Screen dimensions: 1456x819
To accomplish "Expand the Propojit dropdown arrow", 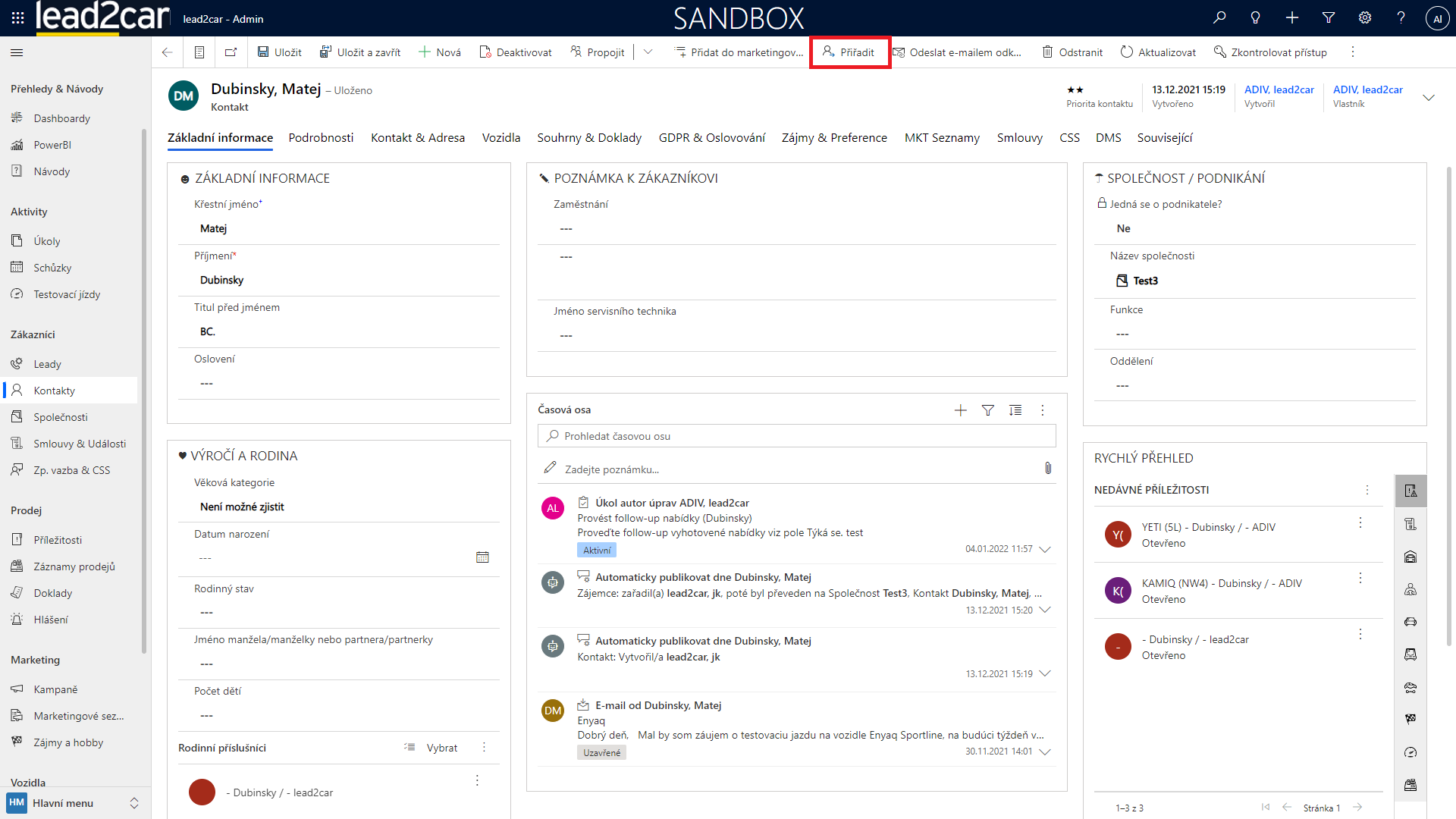I will point(648,52).
